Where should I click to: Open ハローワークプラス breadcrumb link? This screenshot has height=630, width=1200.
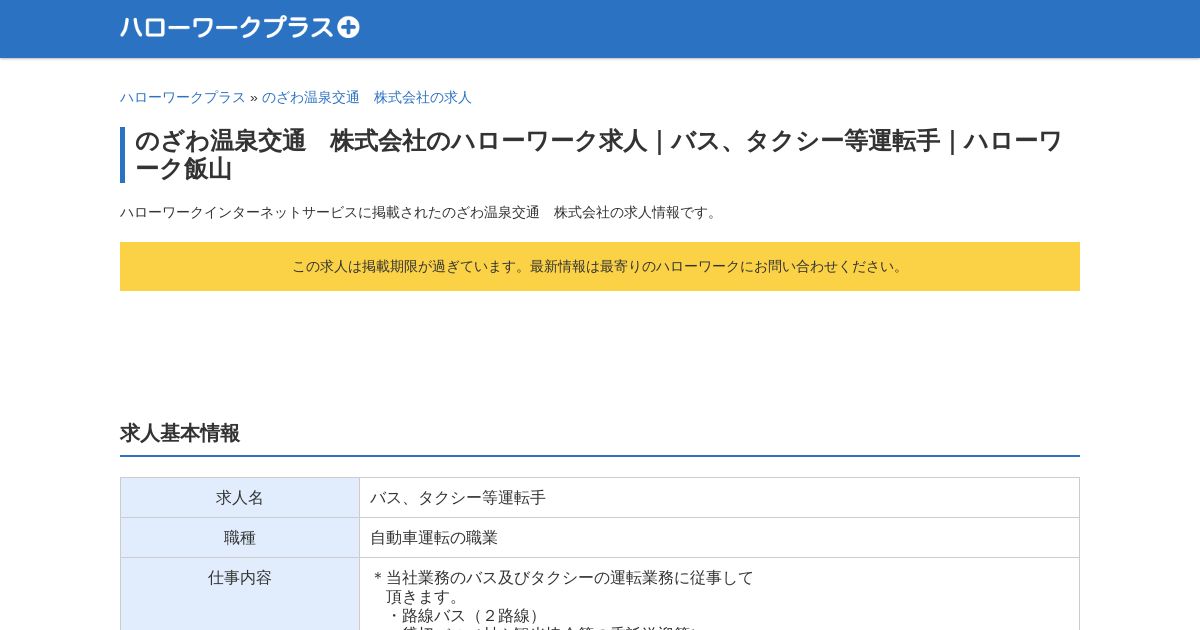coord(182,97)
